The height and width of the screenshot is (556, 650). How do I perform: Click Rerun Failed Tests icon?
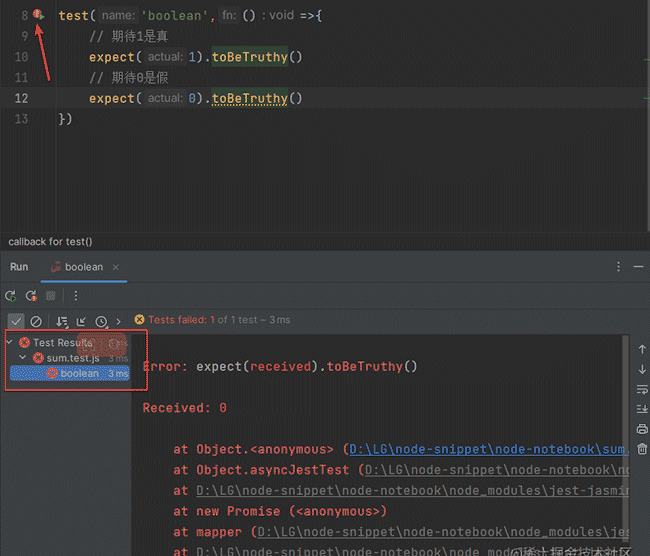pyautogui.click(x=31, y=296)
